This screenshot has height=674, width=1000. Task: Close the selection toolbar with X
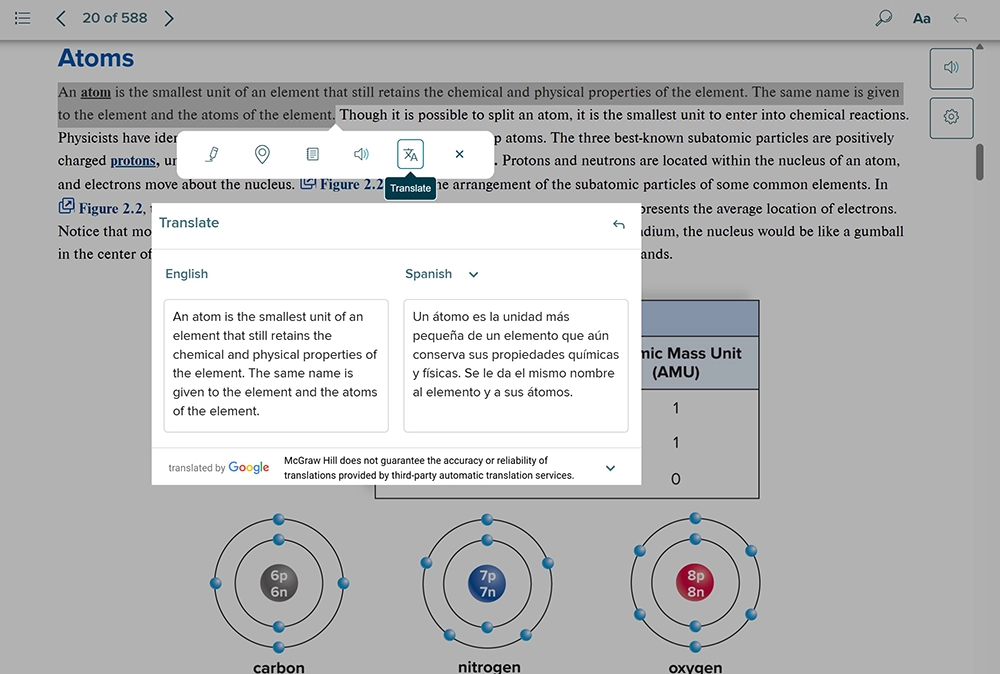click(x=459, y=154)
